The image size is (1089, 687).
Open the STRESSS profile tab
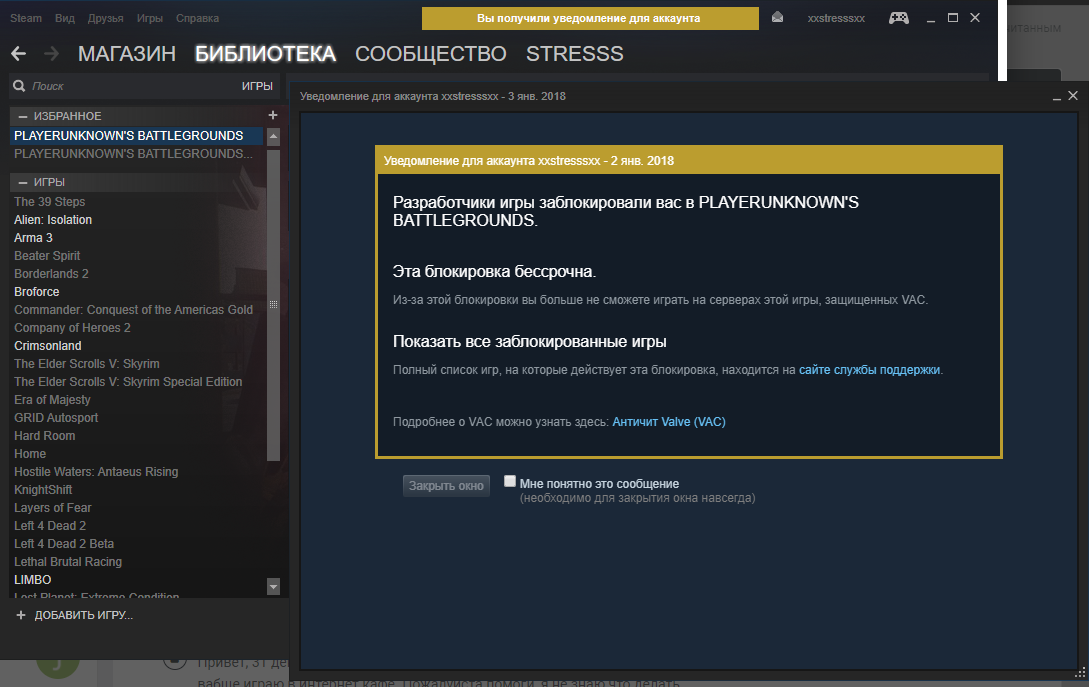click(574, 53)
